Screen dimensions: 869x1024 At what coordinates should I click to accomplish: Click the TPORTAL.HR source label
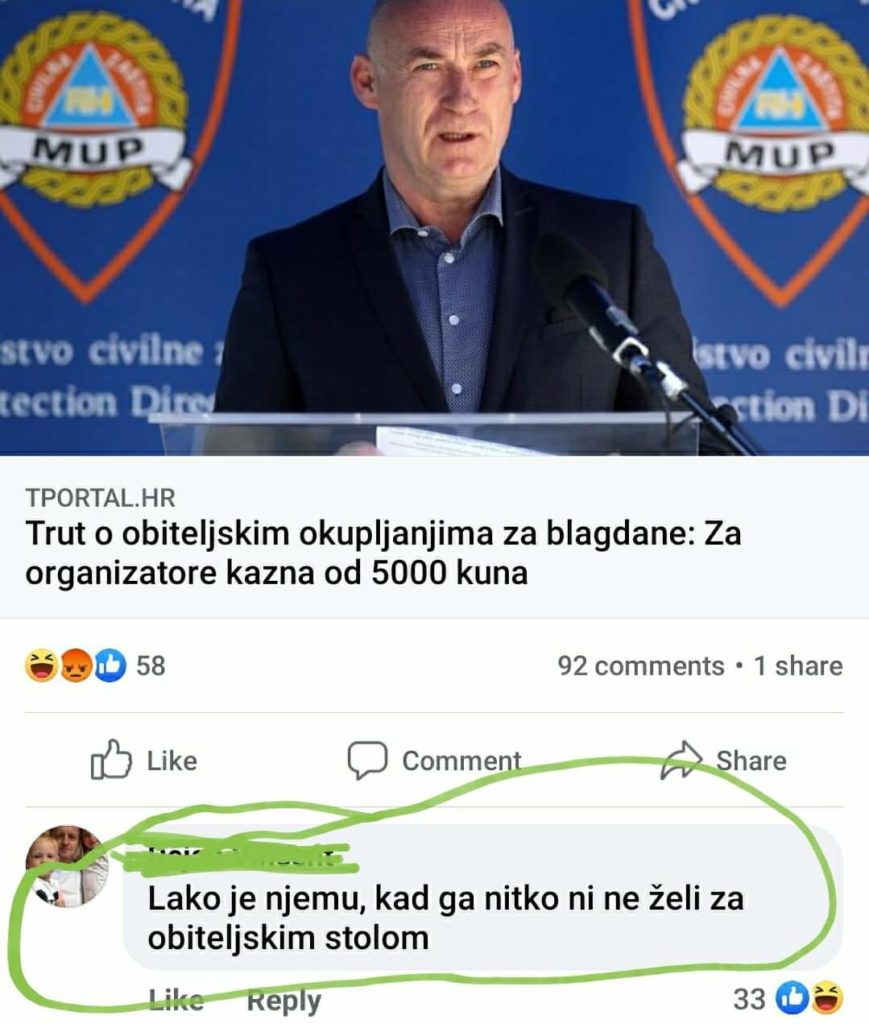coord(101,498)
